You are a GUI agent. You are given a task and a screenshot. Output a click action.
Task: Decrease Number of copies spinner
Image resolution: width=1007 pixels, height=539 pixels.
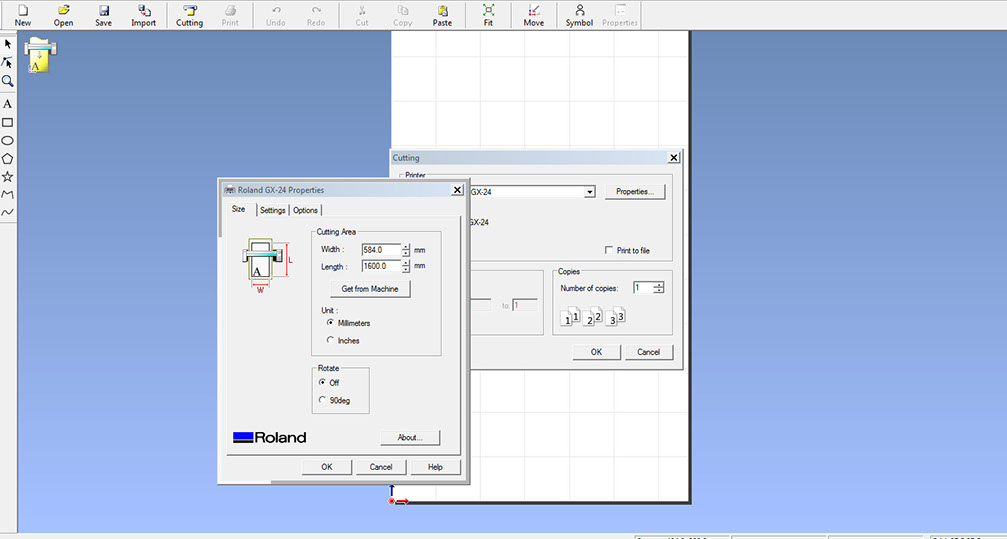[658, 291]
